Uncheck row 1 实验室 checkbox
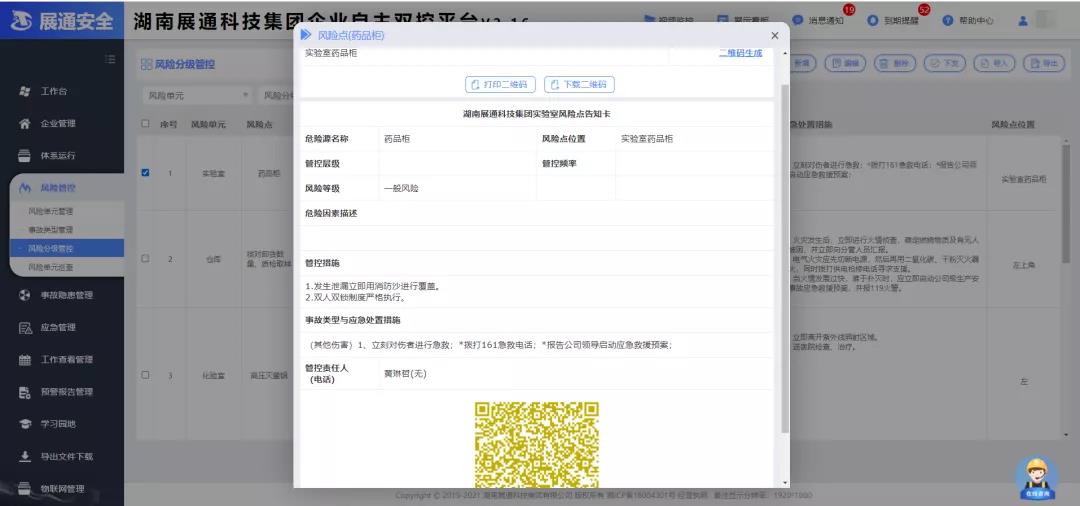Image resolution: width=1080 pixels, height=506 pixels. [x=145, y=173]
